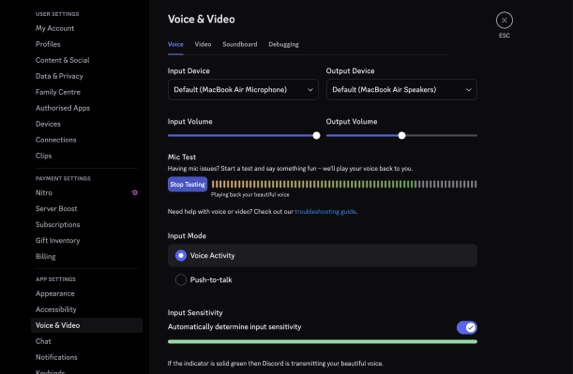Click 'Playing back your beautiful voice' text

(250, 194)
